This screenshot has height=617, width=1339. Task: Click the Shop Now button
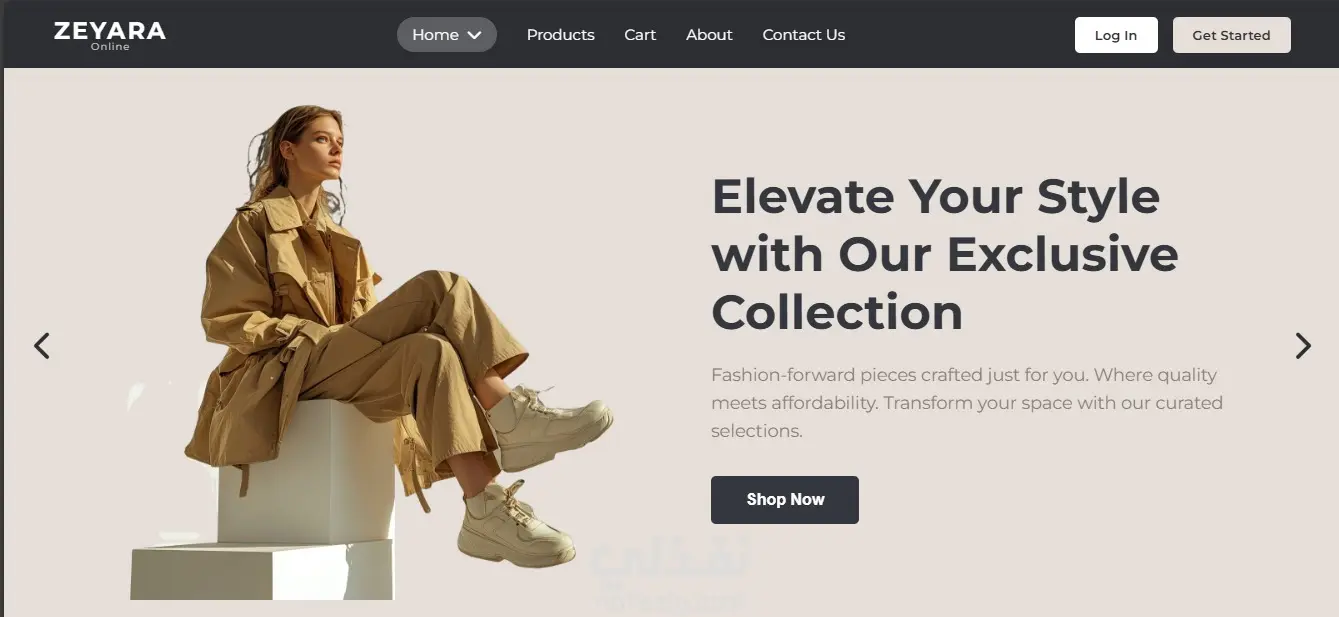click(785, 500)
